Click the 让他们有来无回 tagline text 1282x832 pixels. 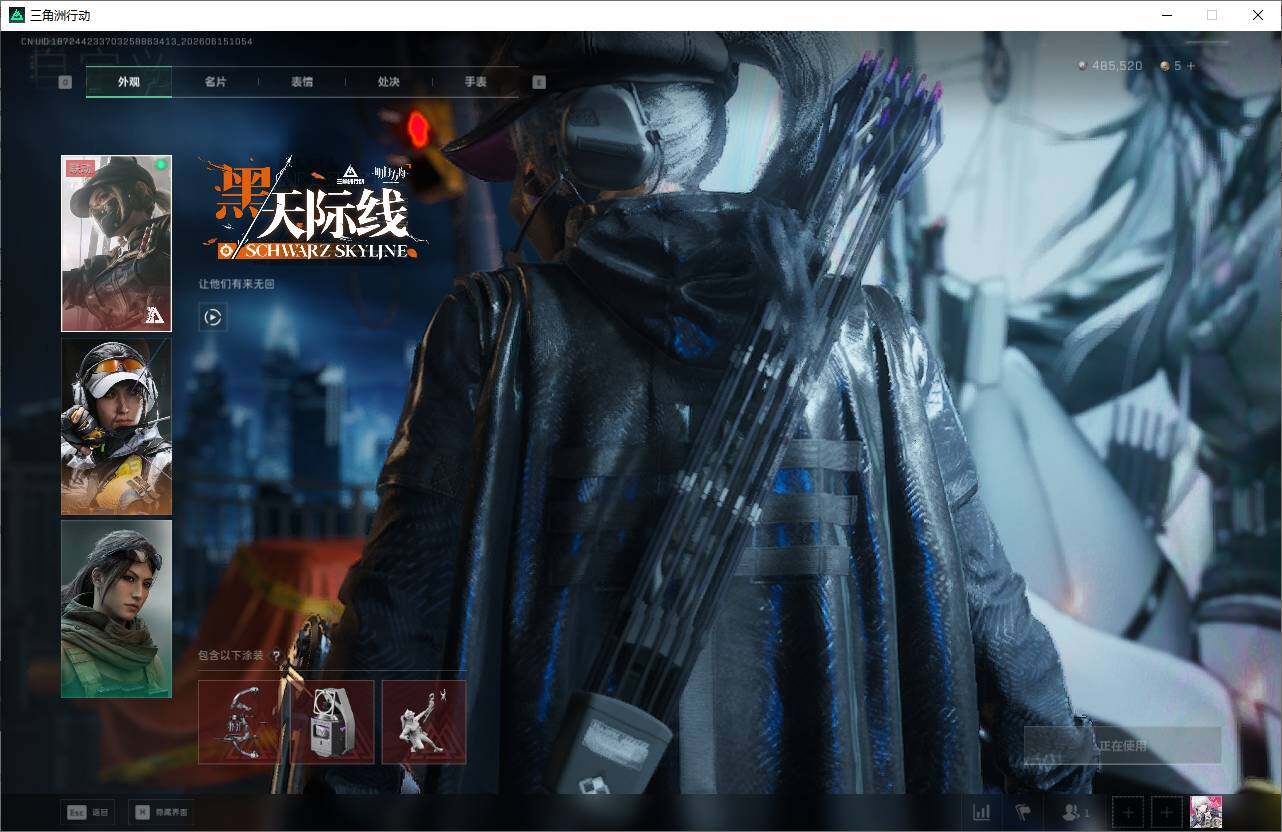coord(236,284)
